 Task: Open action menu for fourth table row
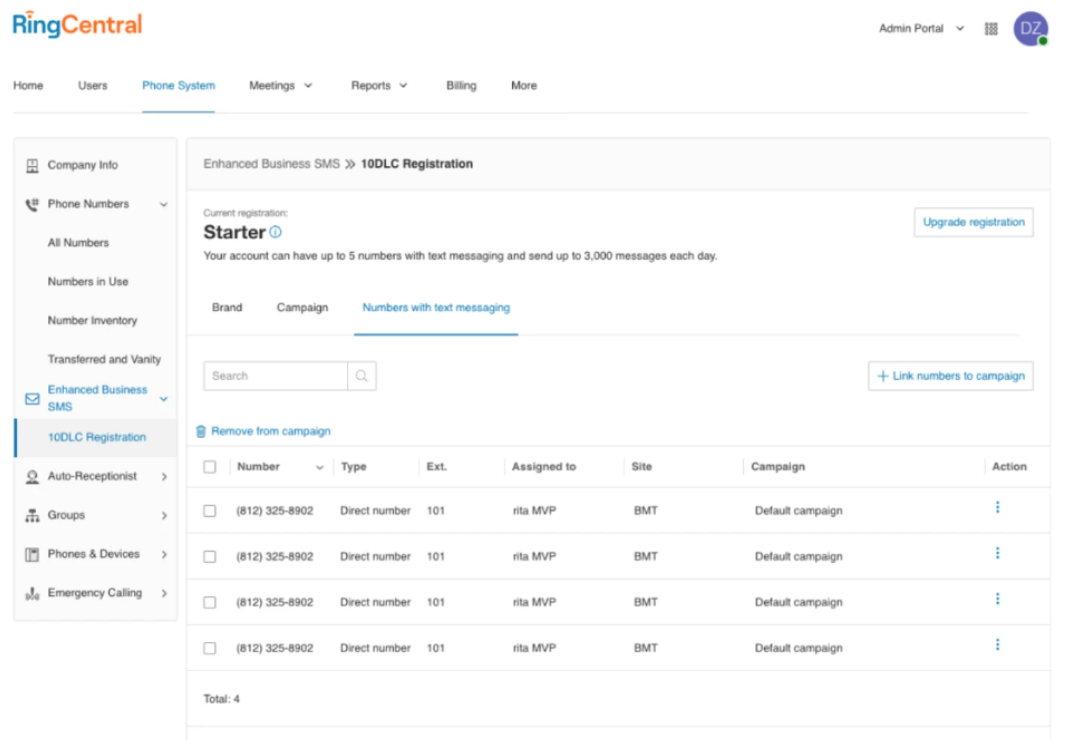tap(997, 645)
